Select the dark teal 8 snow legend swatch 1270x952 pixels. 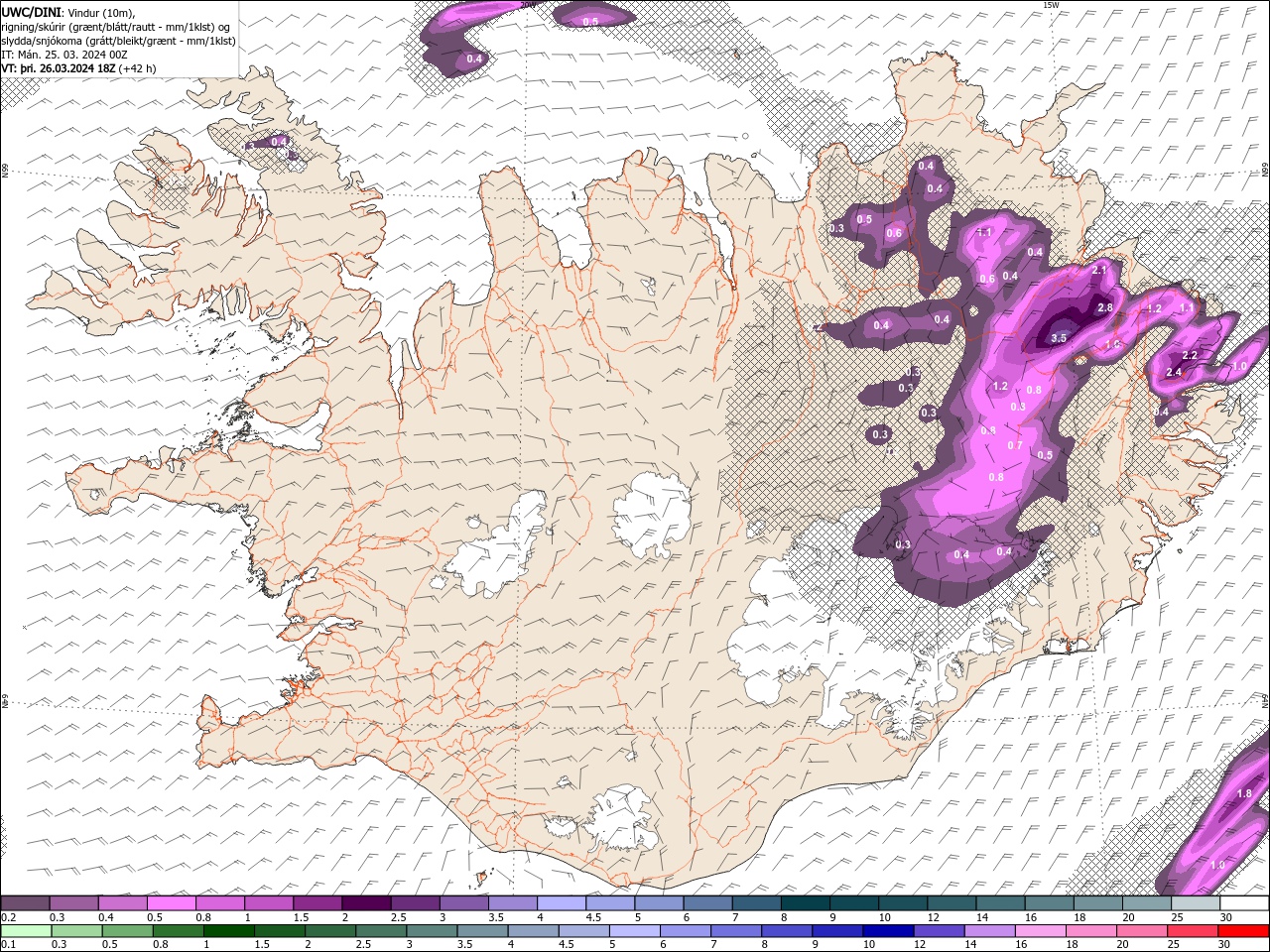806,902
